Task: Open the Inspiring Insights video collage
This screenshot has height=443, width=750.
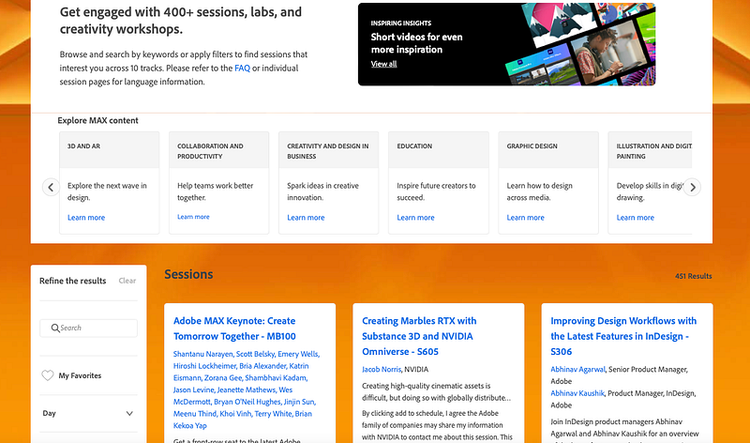Action: pyautogui.click(x=581, y=44)
